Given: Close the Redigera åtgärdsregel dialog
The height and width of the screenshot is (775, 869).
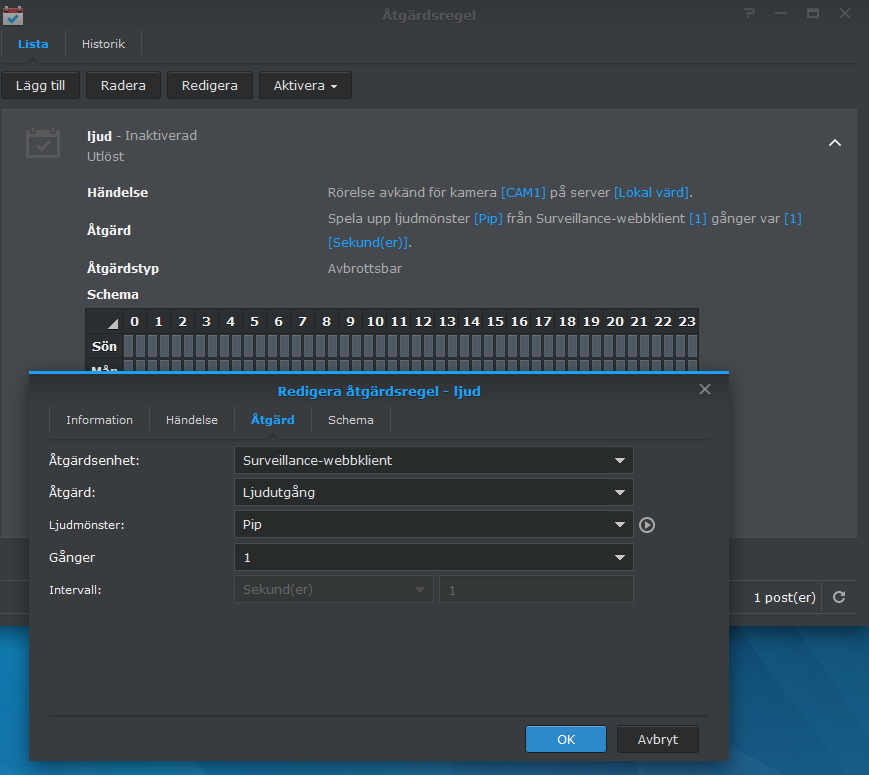Looking at the screenshot, I should coord(705,389).
